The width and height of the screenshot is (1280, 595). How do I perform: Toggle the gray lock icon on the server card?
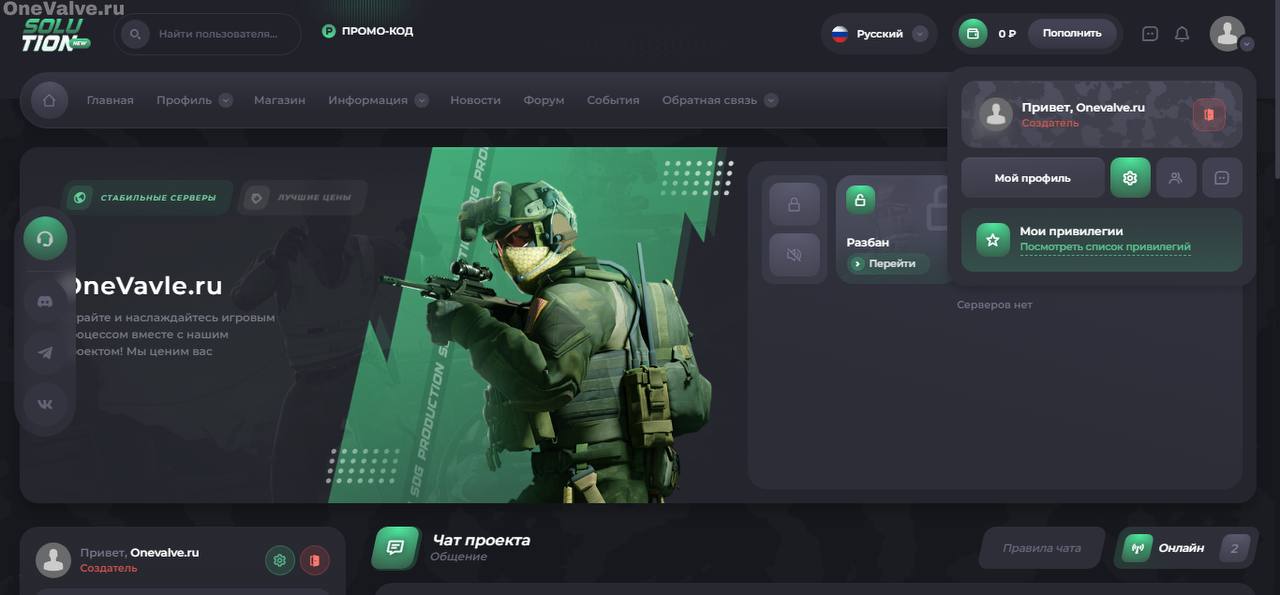point(794,203)
